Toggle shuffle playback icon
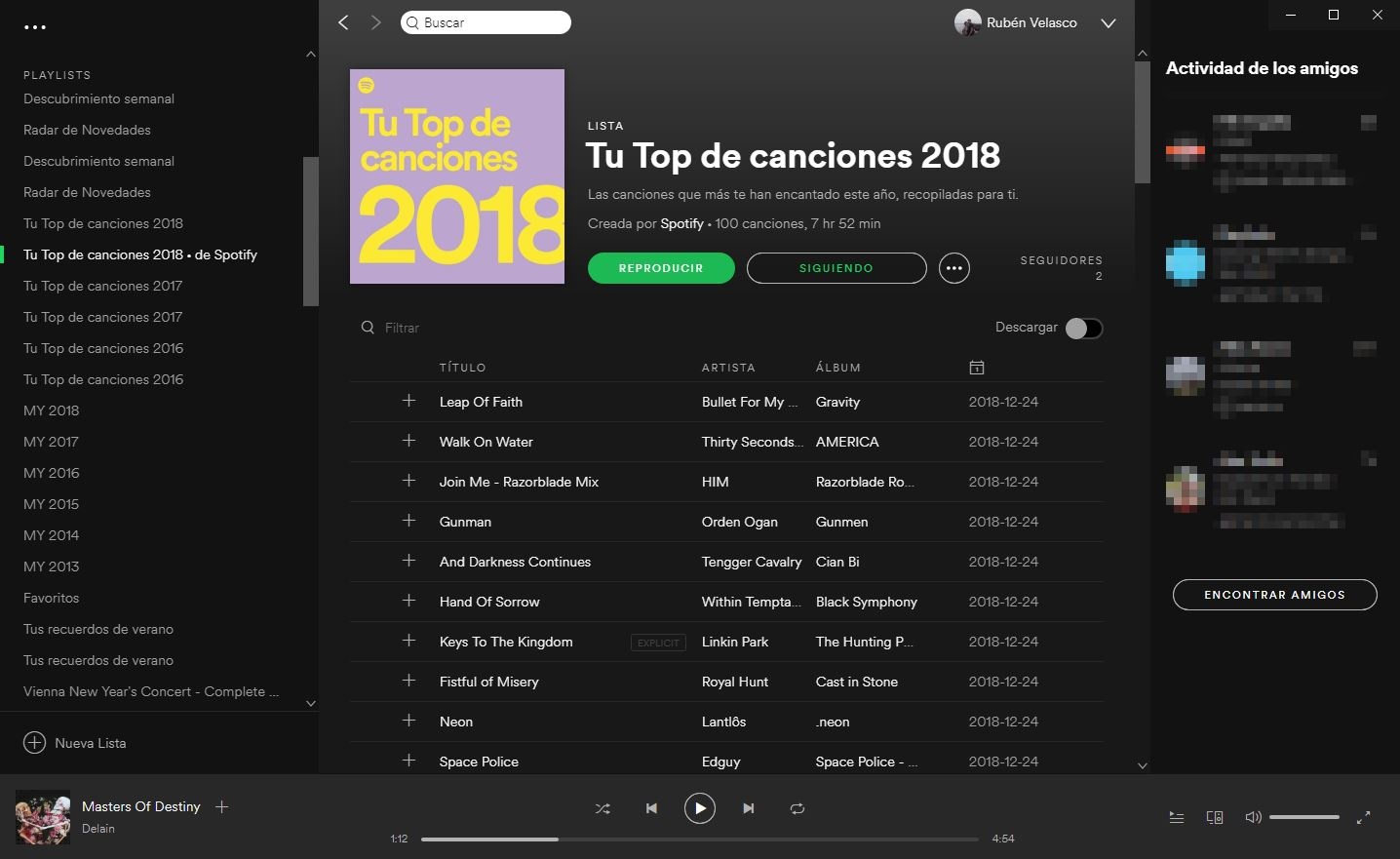 pos(603,808)
